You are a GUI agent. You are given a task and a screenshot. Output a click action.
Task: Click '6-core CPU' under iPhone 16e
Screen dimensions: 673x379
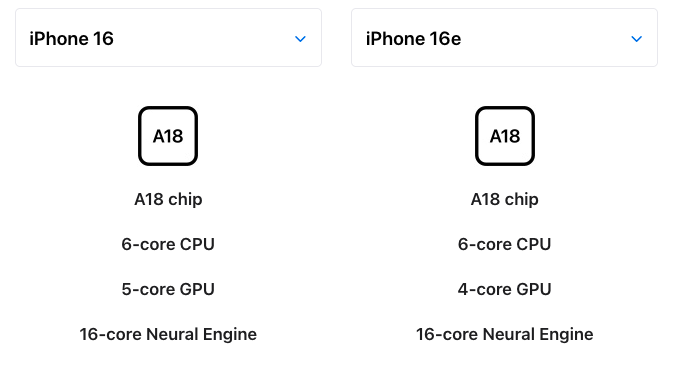pos(504,244)
